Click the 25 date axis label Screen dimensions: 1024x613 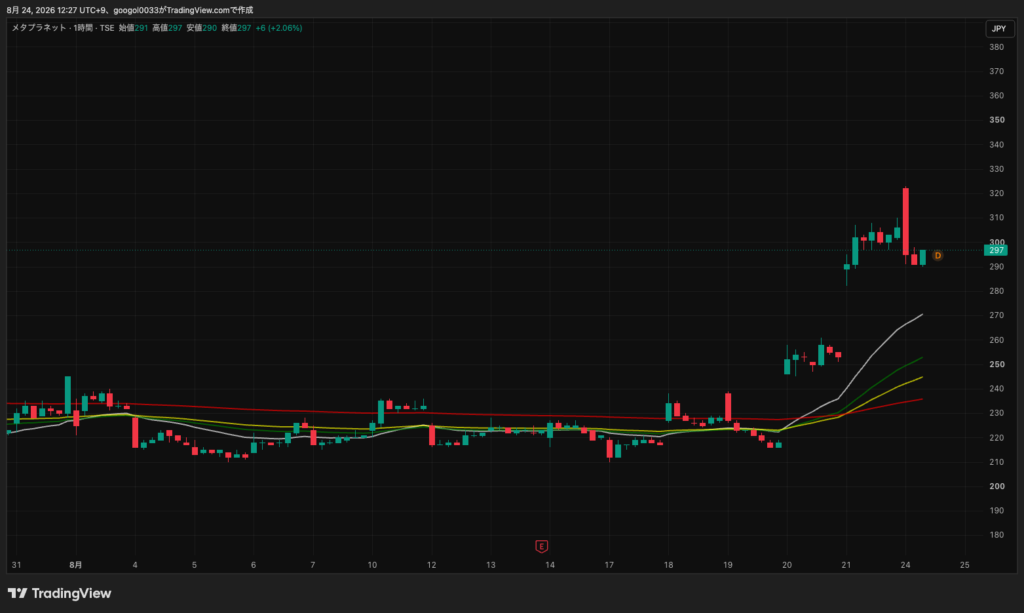point(965,565)
